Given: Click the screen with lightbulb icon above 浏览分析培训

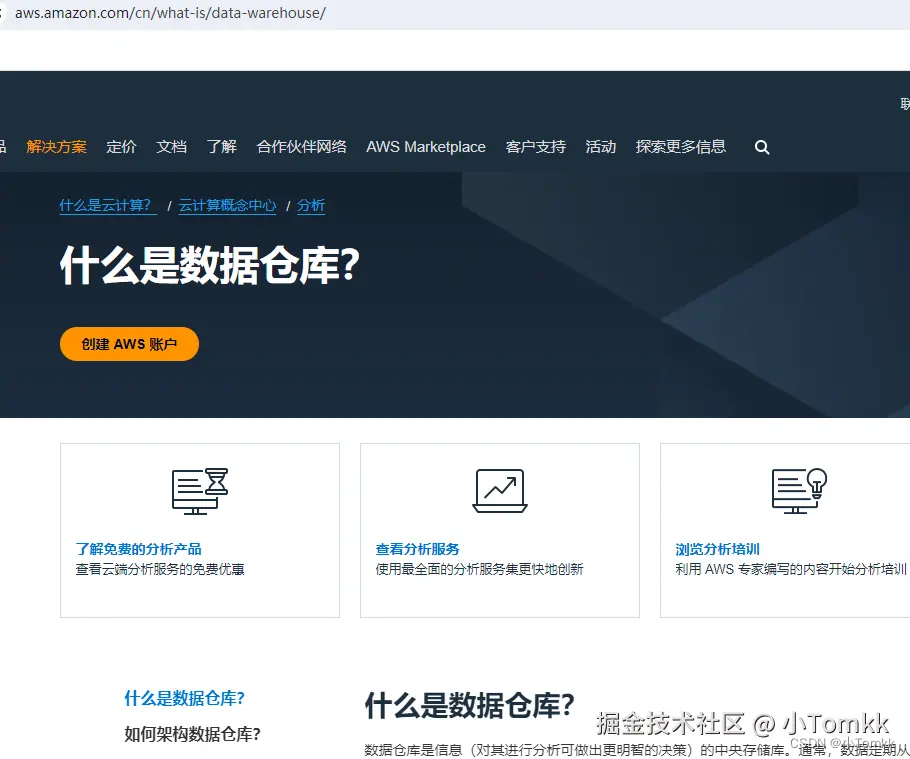Looking at the screenshot, I should coord(797,491).
